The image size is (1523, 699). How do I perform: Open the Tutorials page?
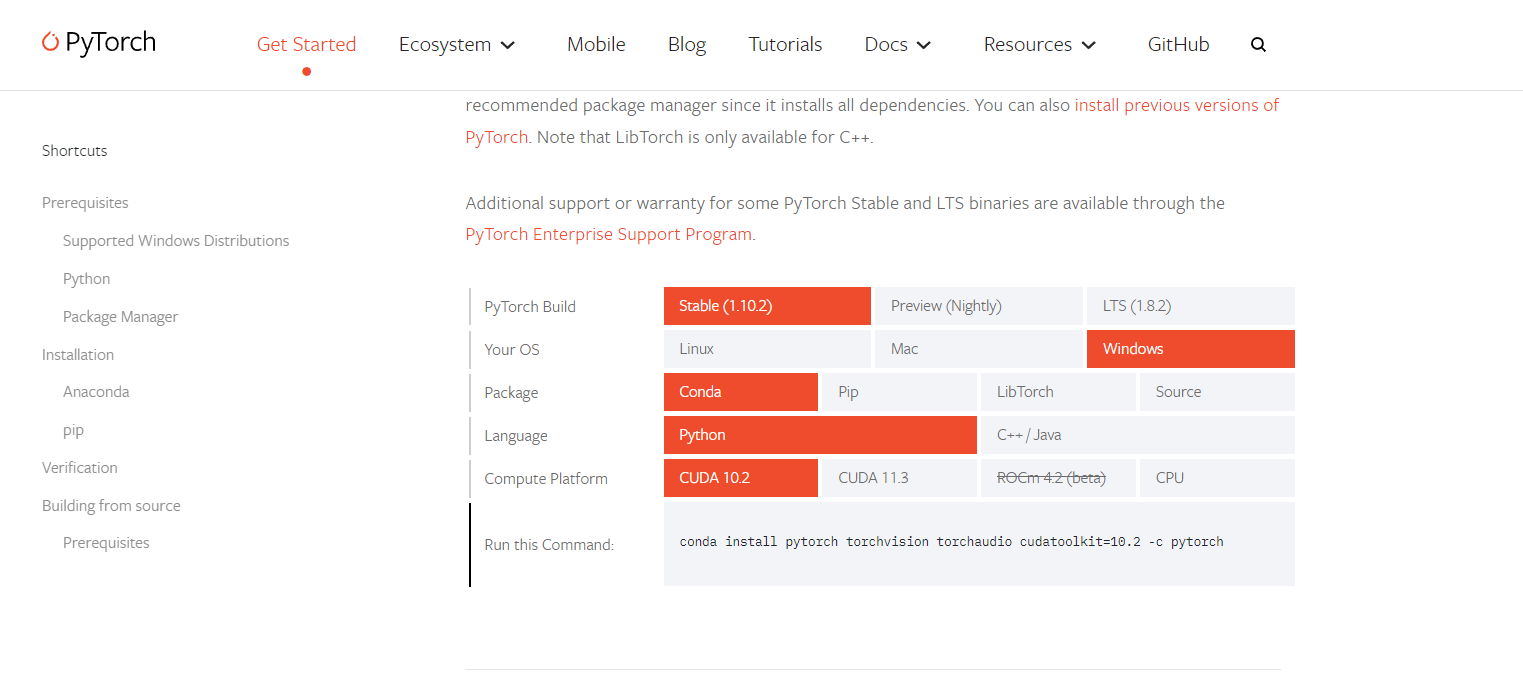point(785,44)
